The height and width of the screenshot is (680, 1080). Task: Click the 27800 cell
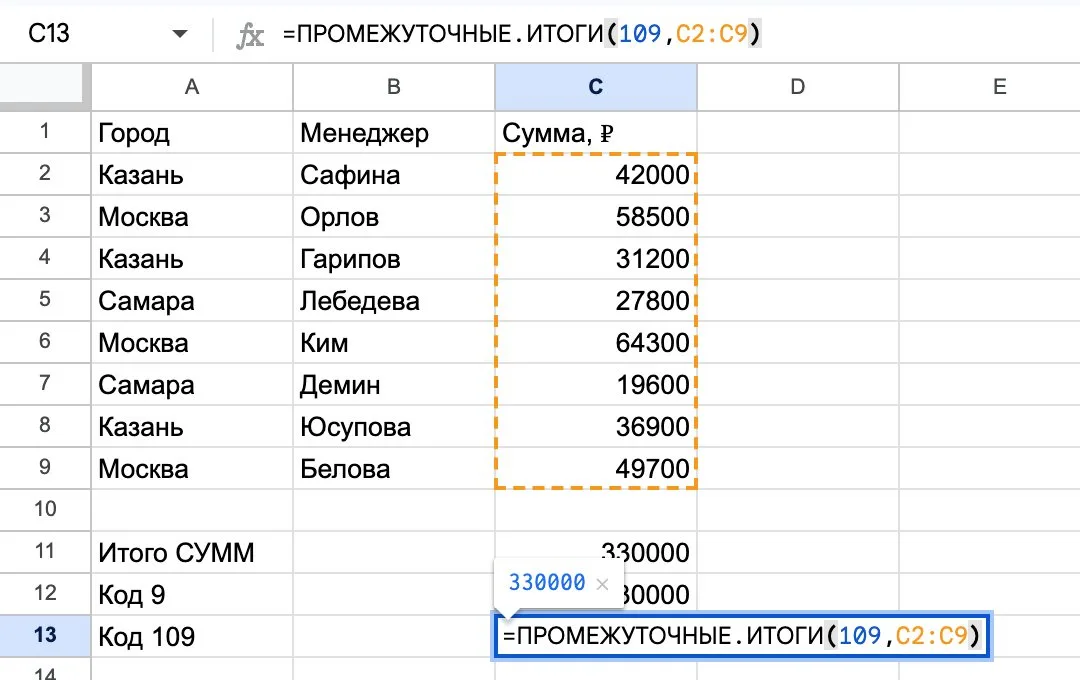pos(596,300)
